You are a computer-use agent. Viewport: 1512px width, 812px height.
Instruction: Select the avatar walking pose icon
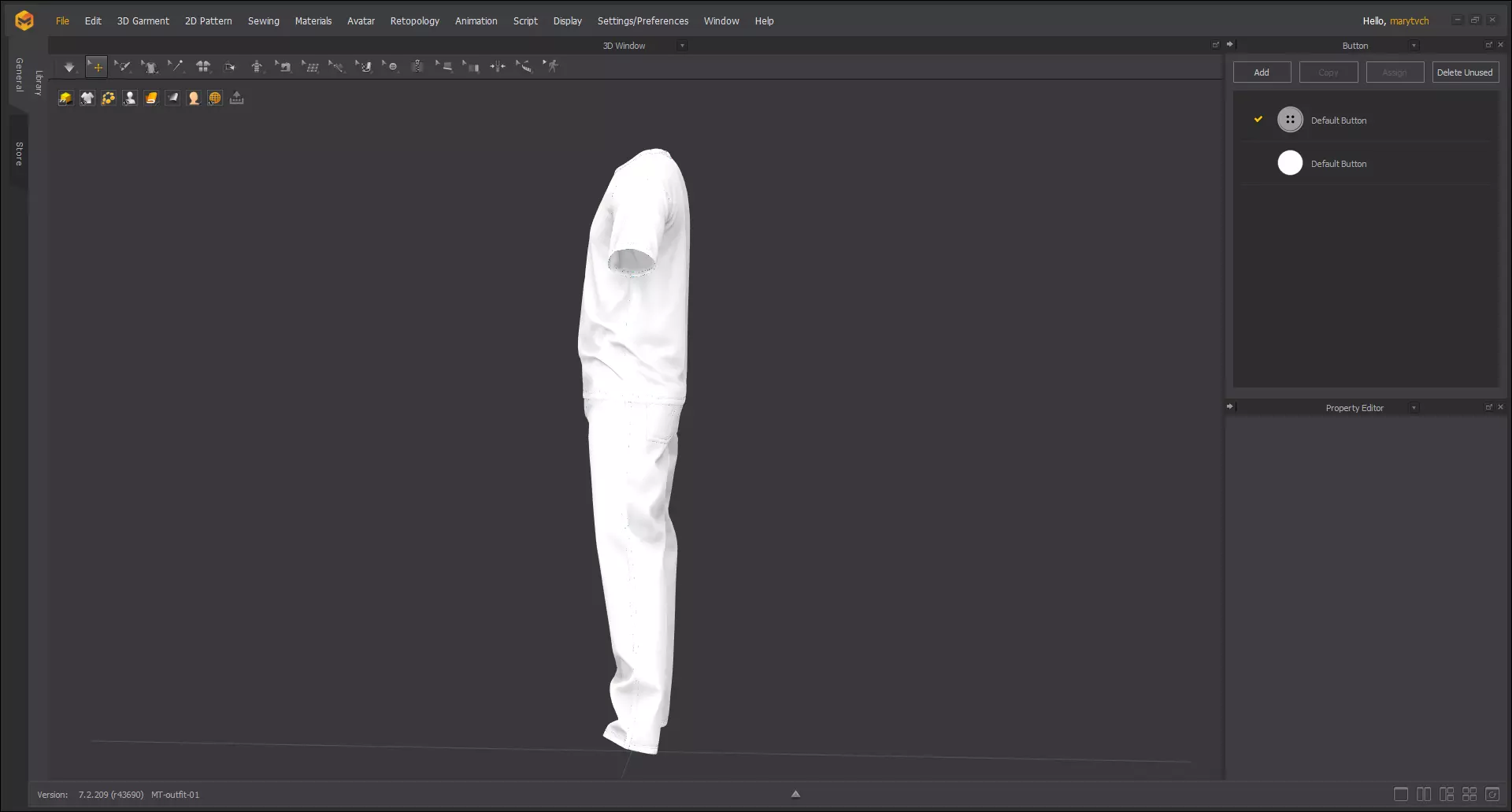pyautogui.click(x=552, y=67)
